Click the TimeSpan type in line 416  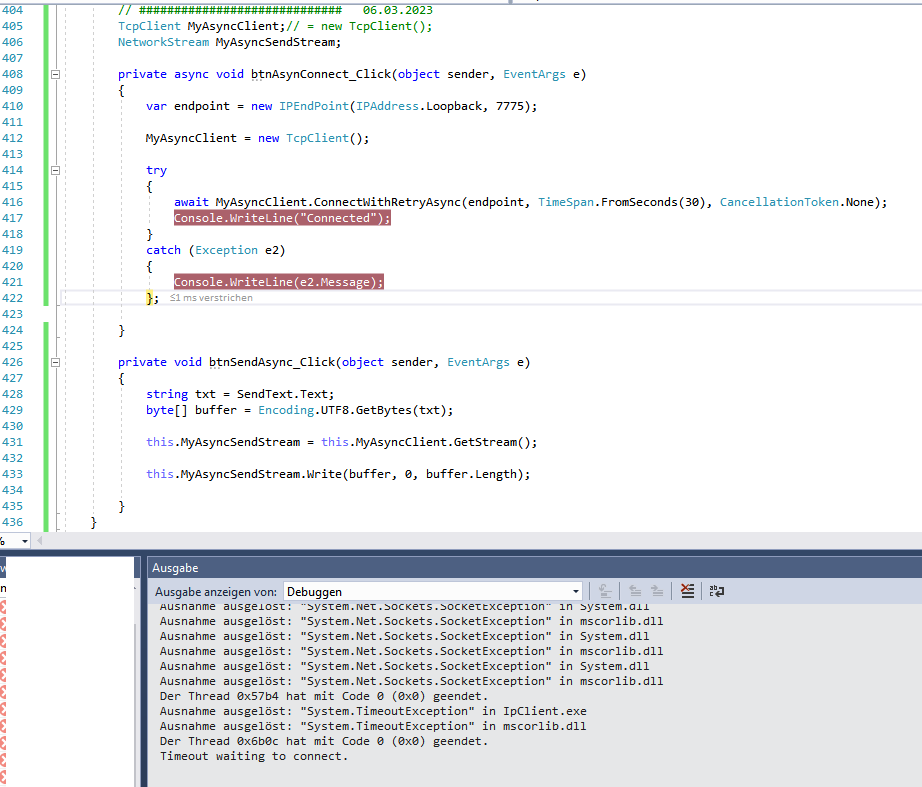click(x=566, y=202)
